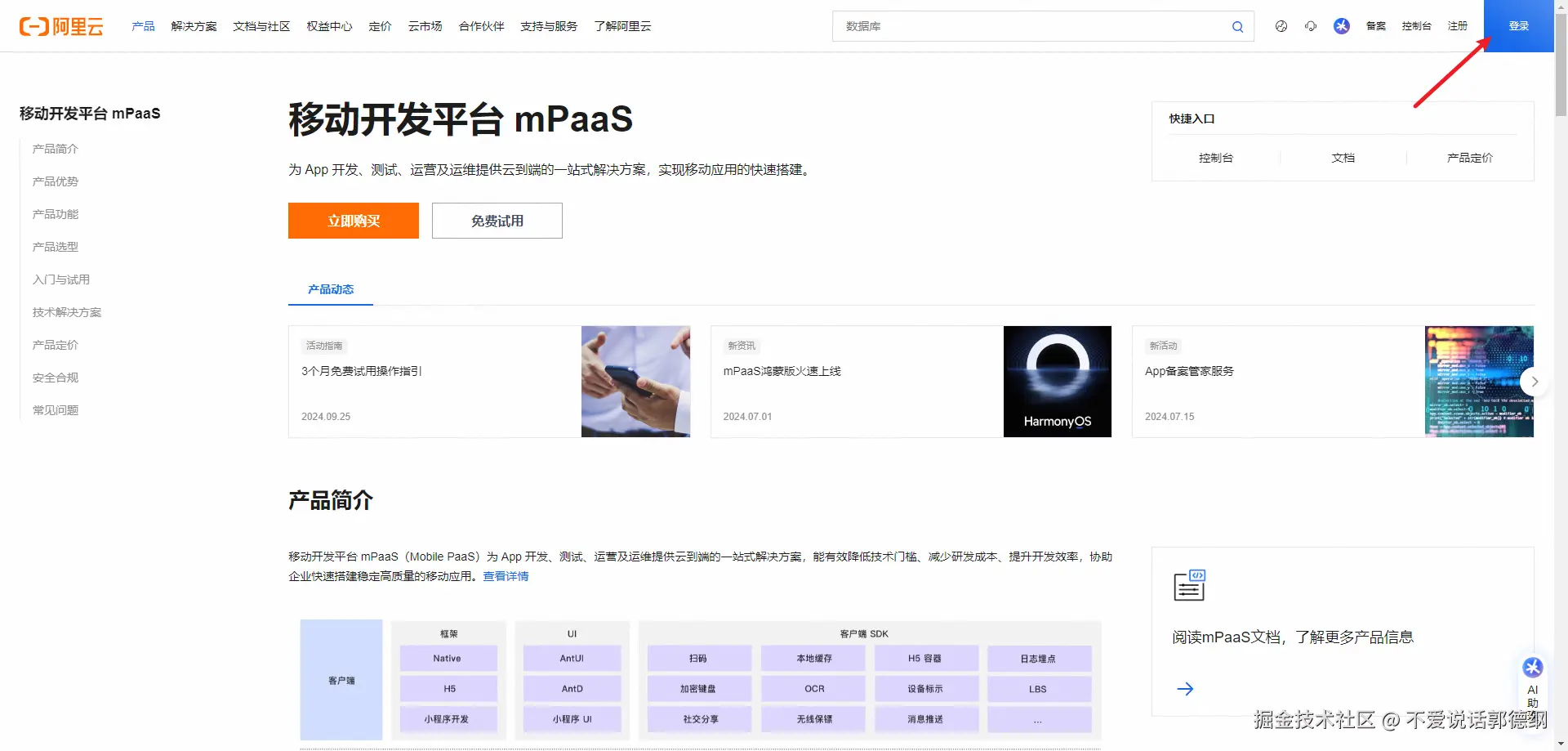This screenshot has width=1568, height=751.
Task: Open the 合作伙伴 menu item
Action: tap(481, 26)
